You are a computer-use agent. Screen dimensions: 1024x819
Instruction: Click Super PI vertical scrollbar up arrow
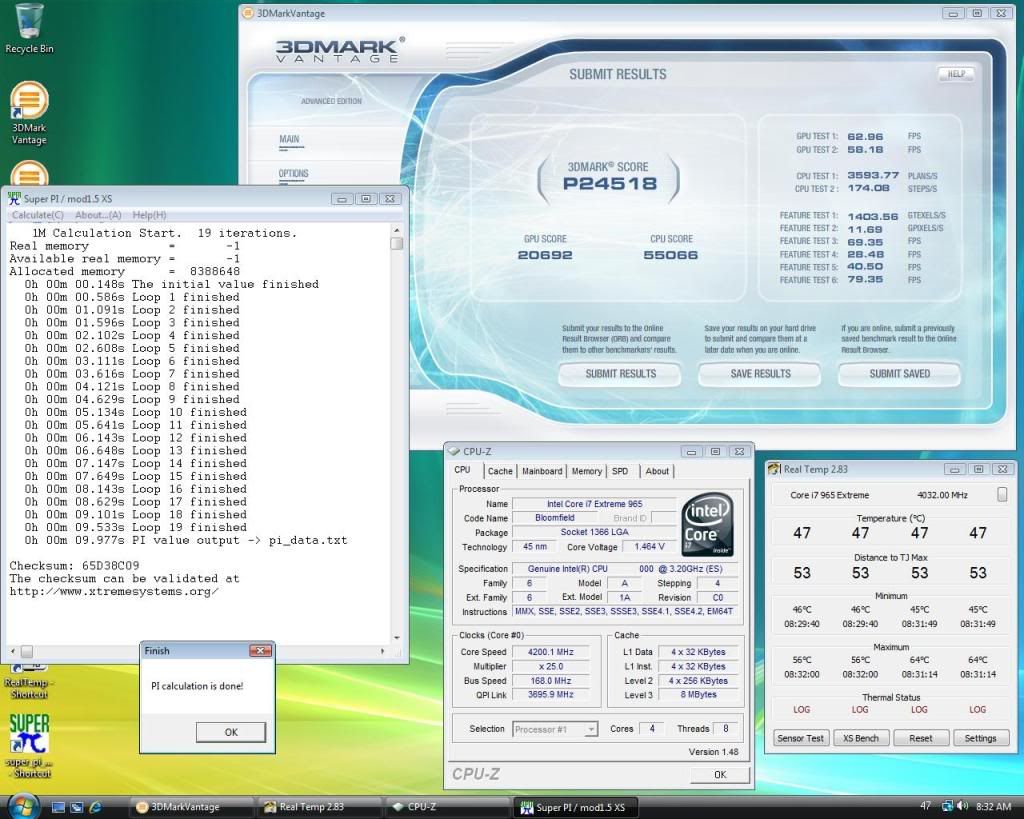396,231
